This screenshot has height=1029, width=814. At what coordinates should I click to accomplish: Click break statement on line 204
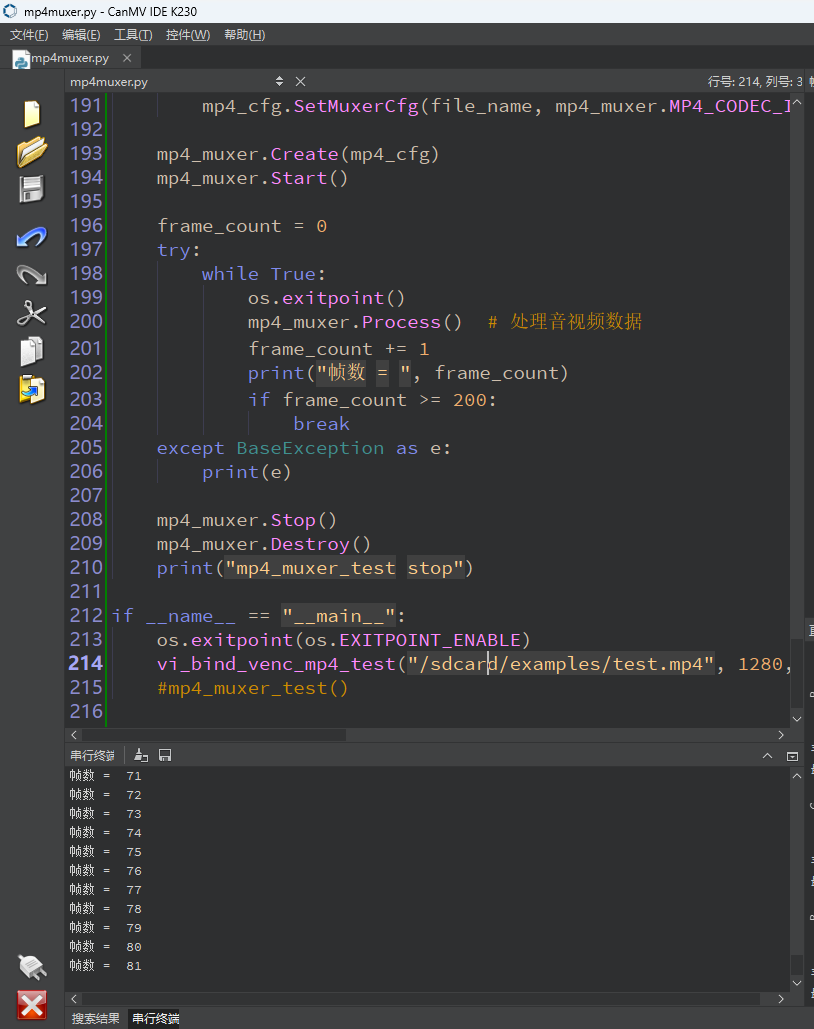tap(321, 424)
